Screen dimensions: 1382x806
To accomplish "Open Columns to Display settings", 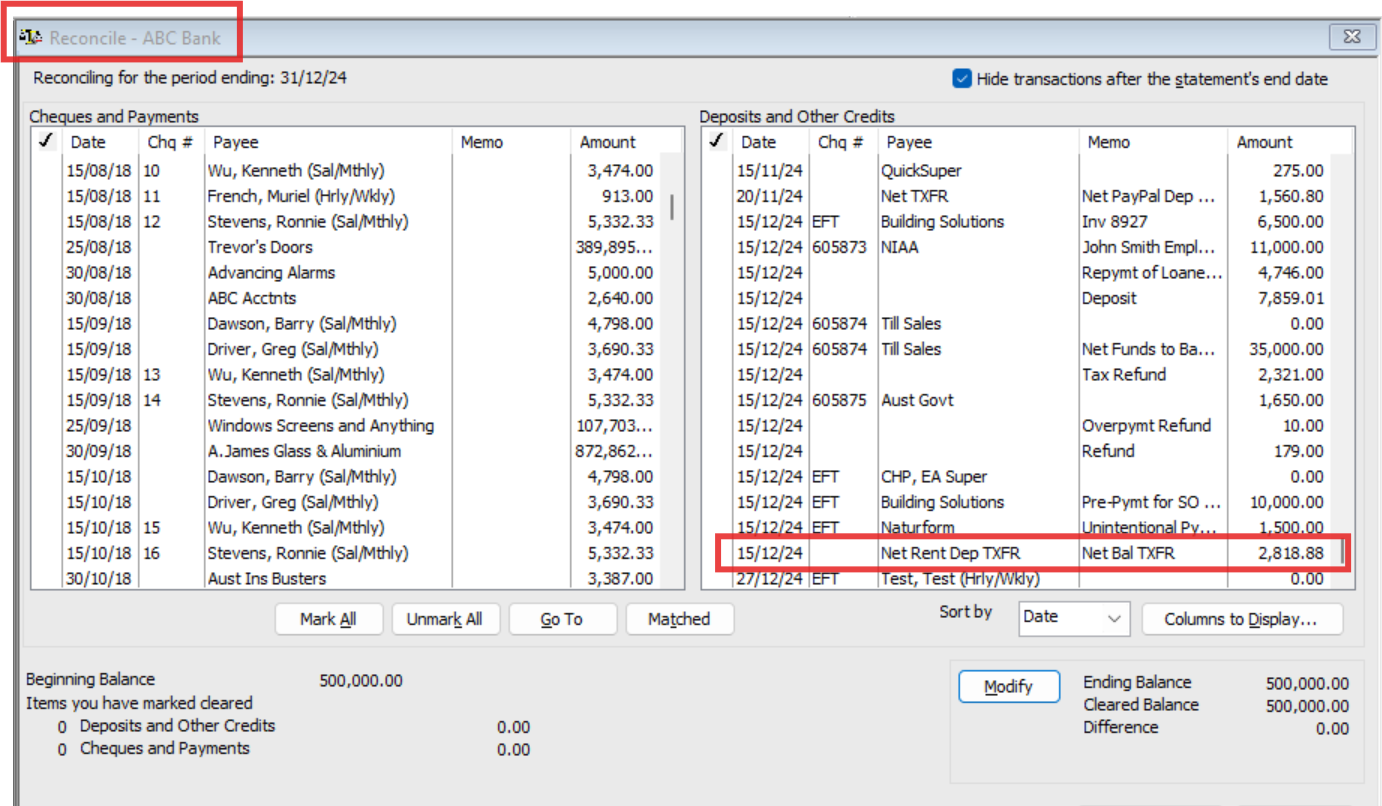I will point(1242,619).
